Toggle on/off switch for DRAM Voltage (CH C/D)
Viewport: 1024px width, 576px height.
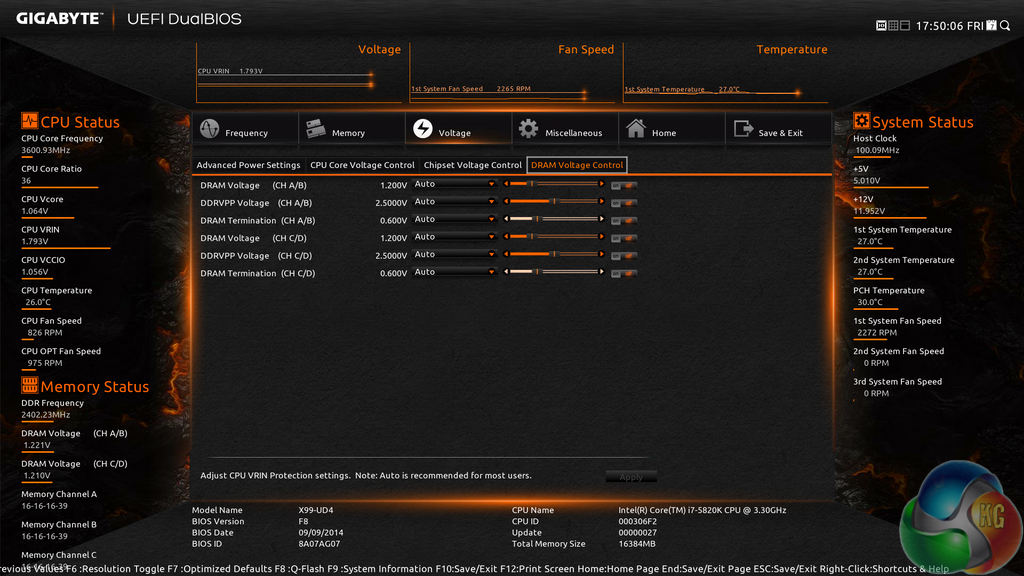click(624, 238)
